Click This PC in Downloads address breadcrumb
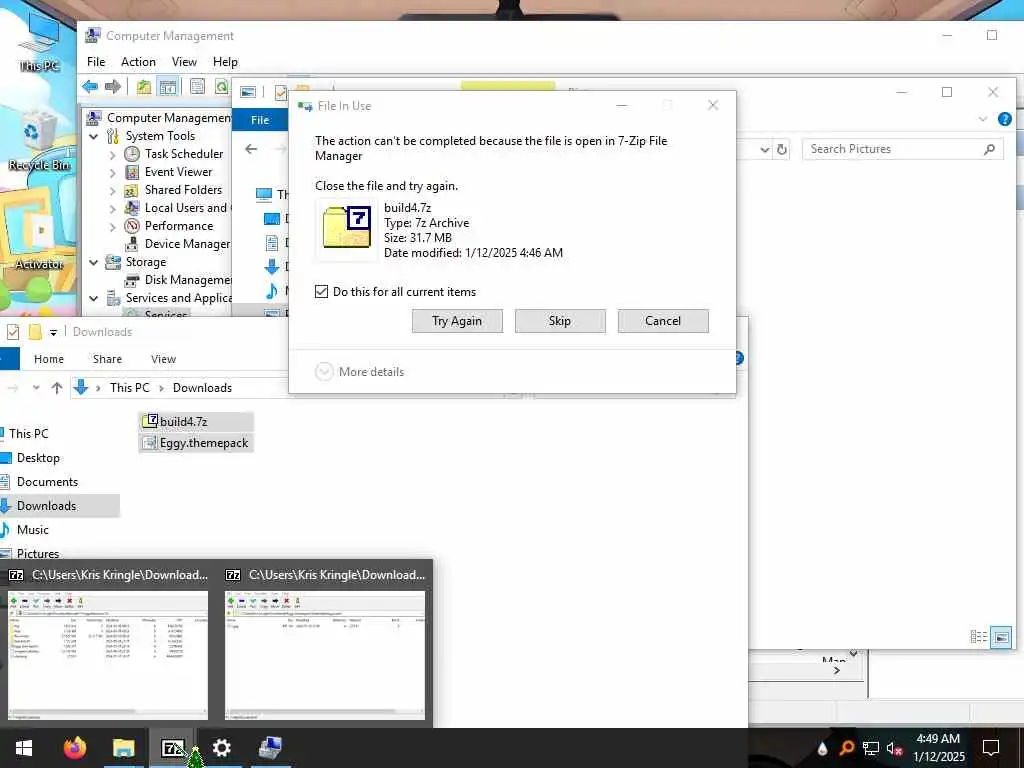This screenshot has height=768, width=1024. [129, 388]
